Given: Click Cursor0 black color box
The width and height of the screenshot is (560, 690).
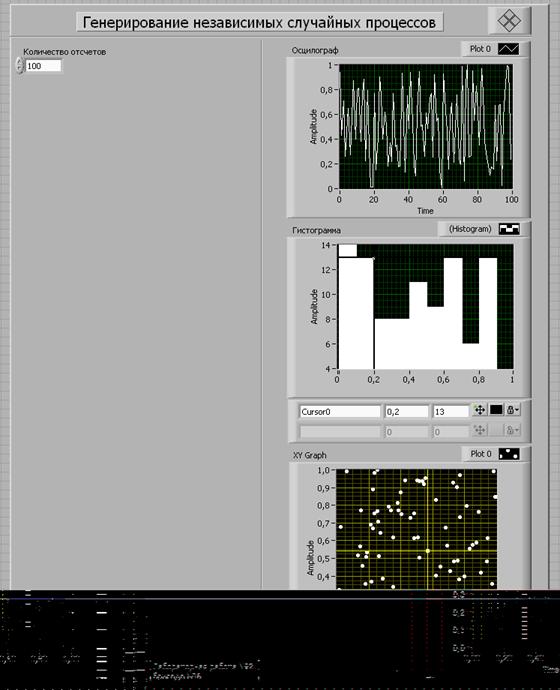Looking at the screenshot, I should [x=496, y=410].
